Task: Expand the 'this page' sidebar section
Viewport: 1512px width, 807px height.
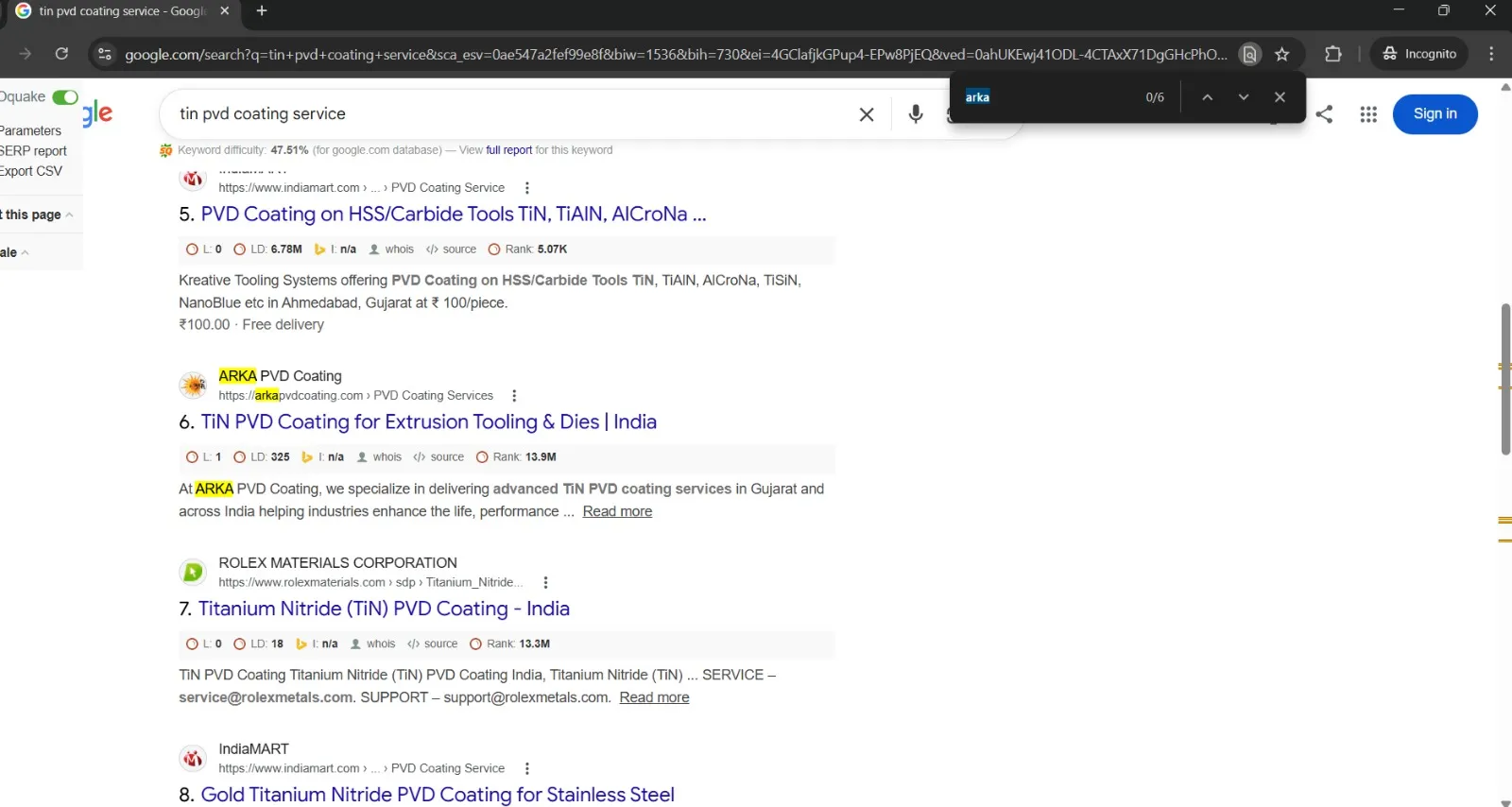Action: 36,215
